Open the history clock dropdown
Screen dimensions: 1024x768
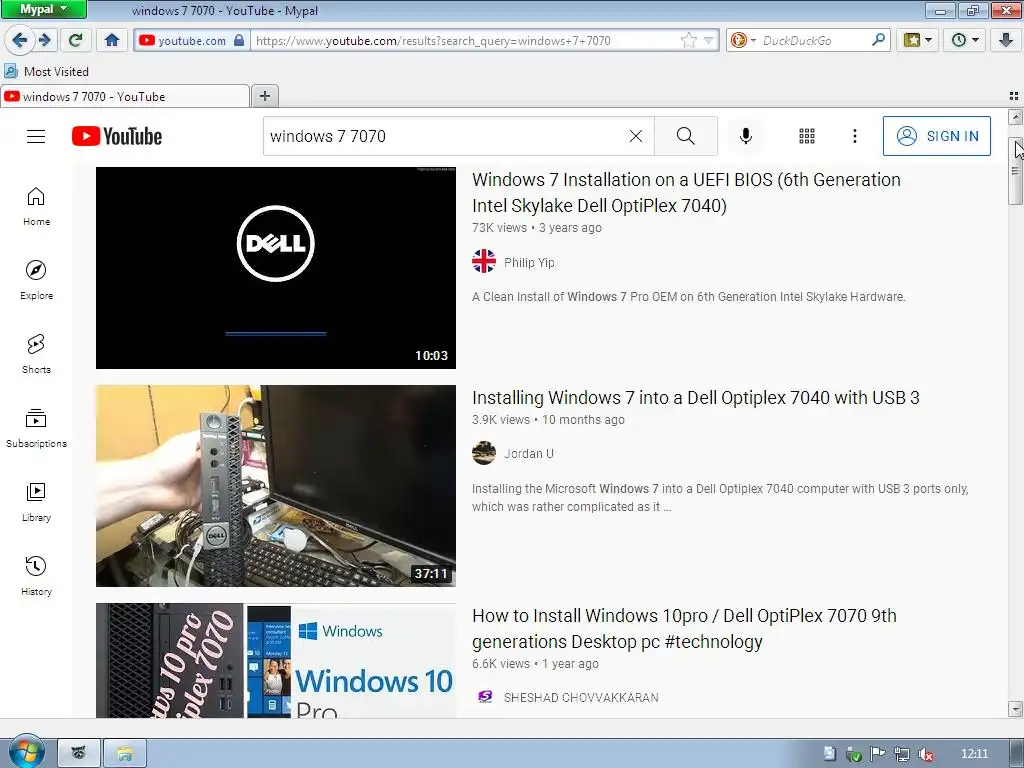(965, 40)
